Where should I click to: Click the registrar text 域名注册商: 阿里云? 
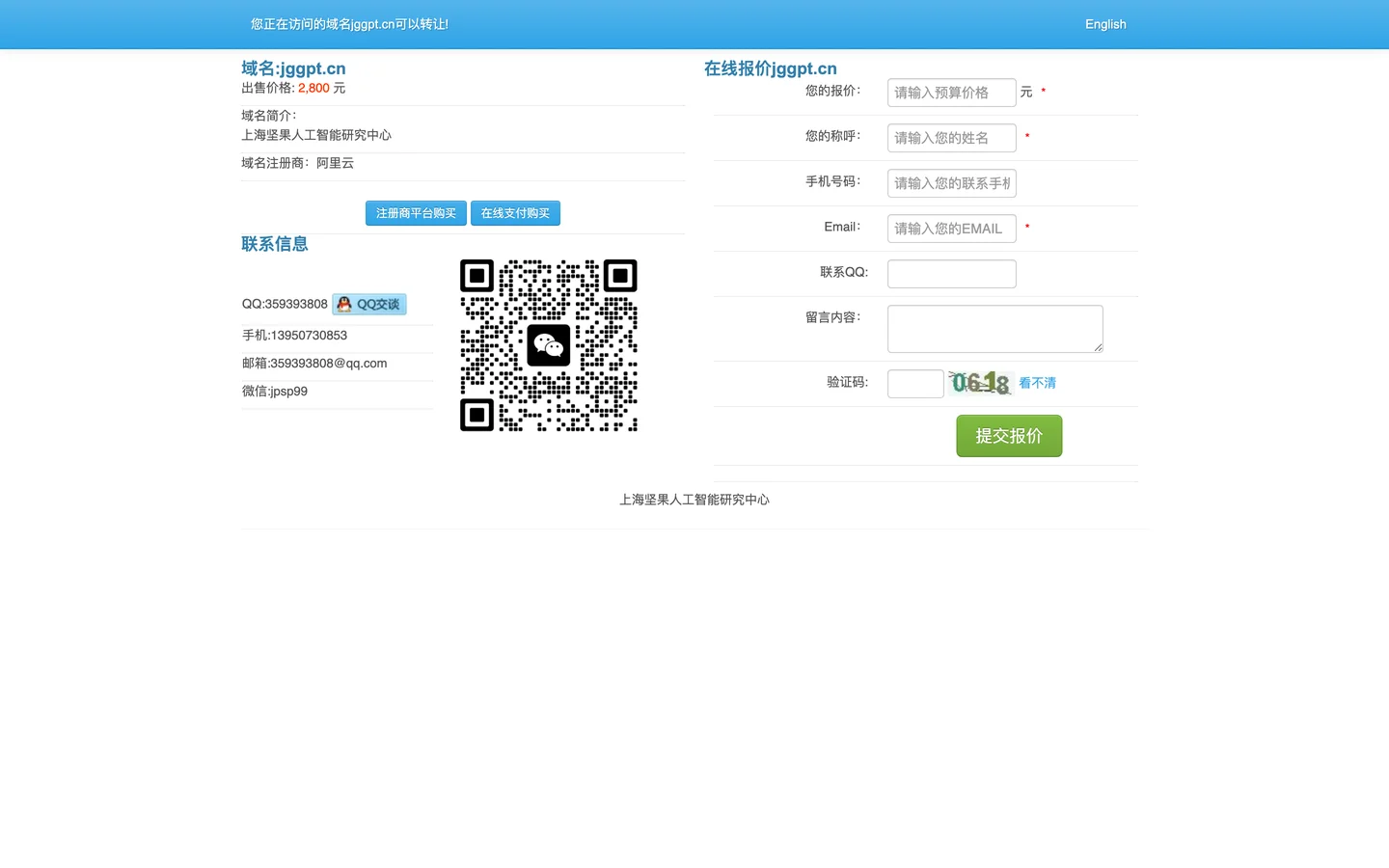pos(297,163)
